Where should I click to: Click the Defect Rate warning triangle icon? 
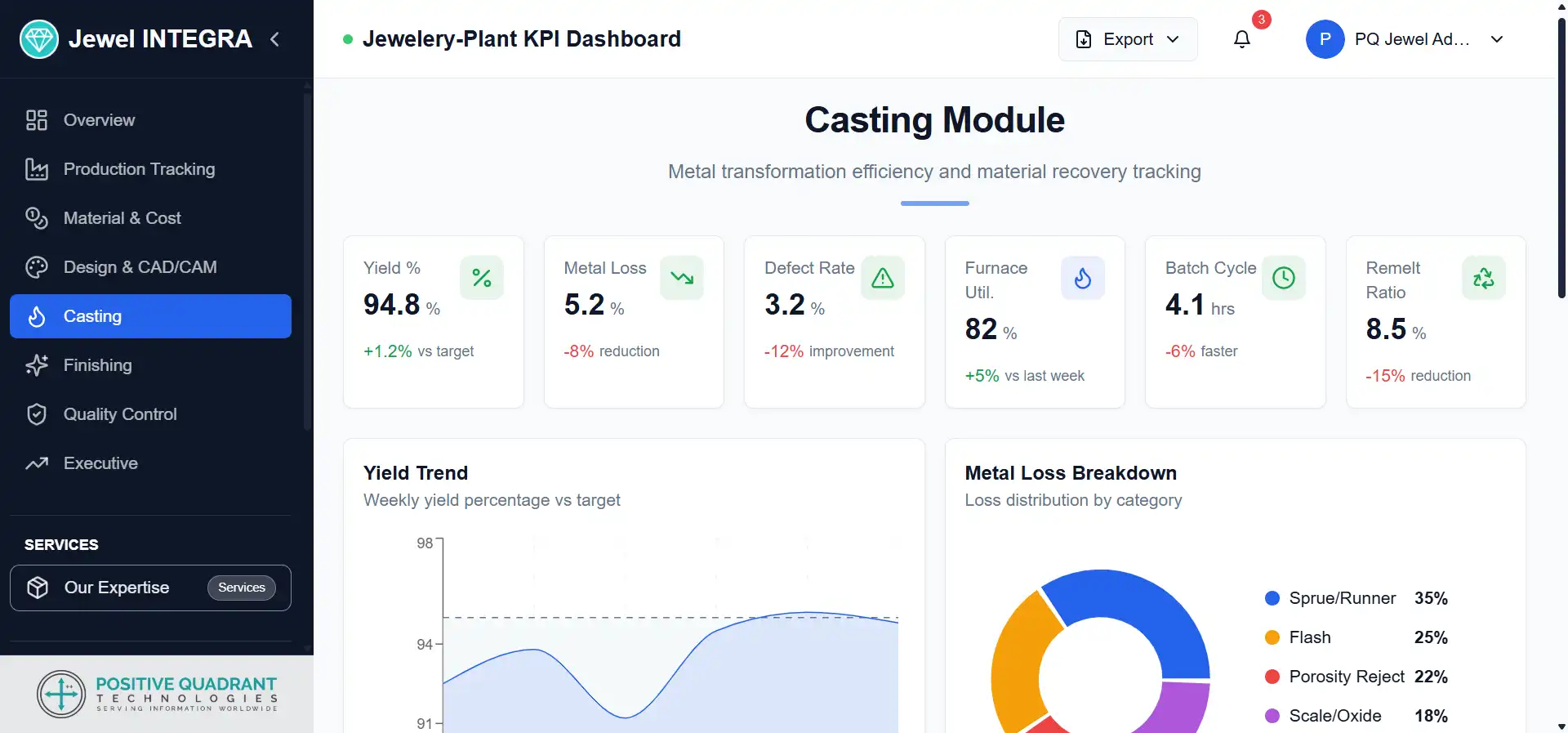883,279
